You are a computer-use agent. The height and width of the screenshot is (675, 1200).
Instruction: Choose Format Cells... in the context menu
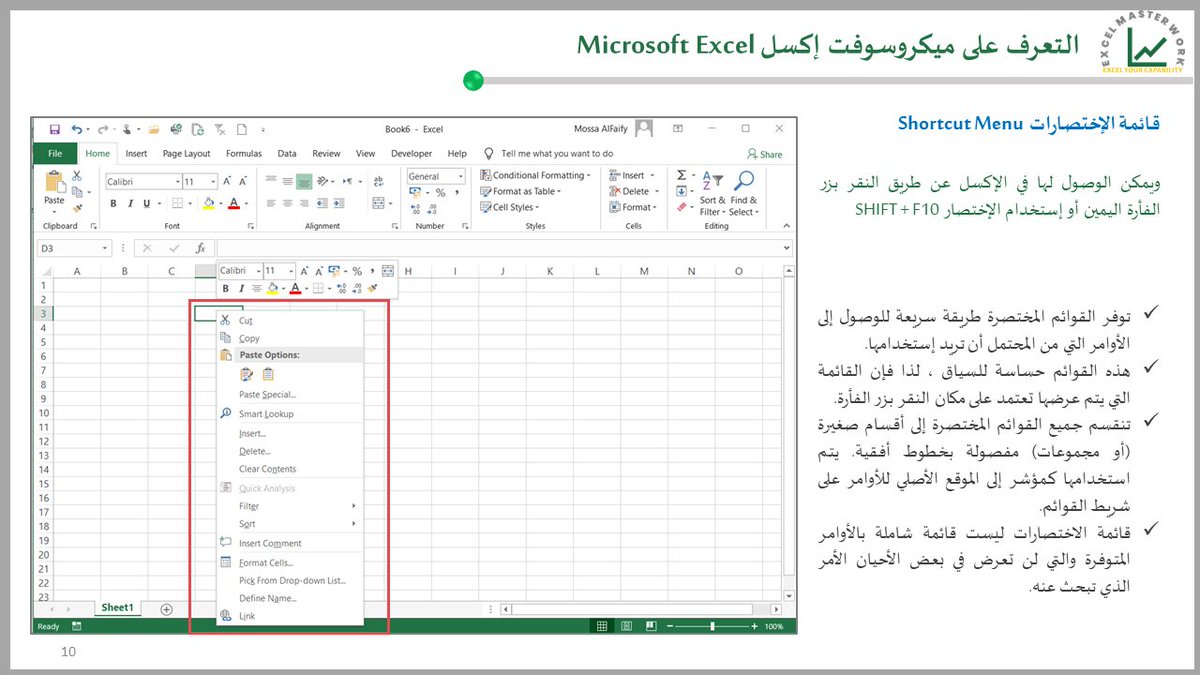coord(290,563)
